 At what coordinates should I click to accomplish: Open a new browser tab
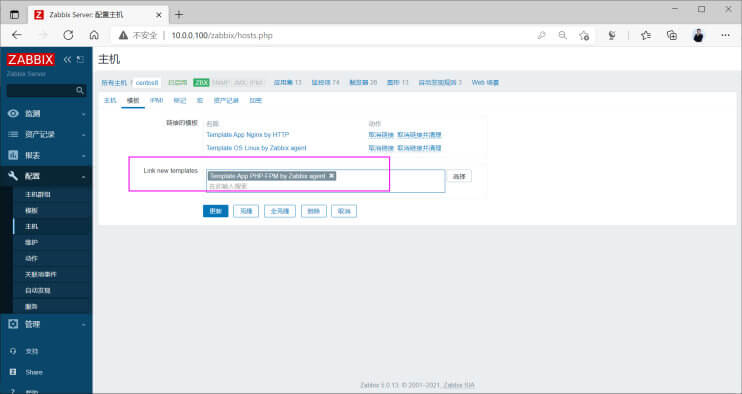coord(179,15)
